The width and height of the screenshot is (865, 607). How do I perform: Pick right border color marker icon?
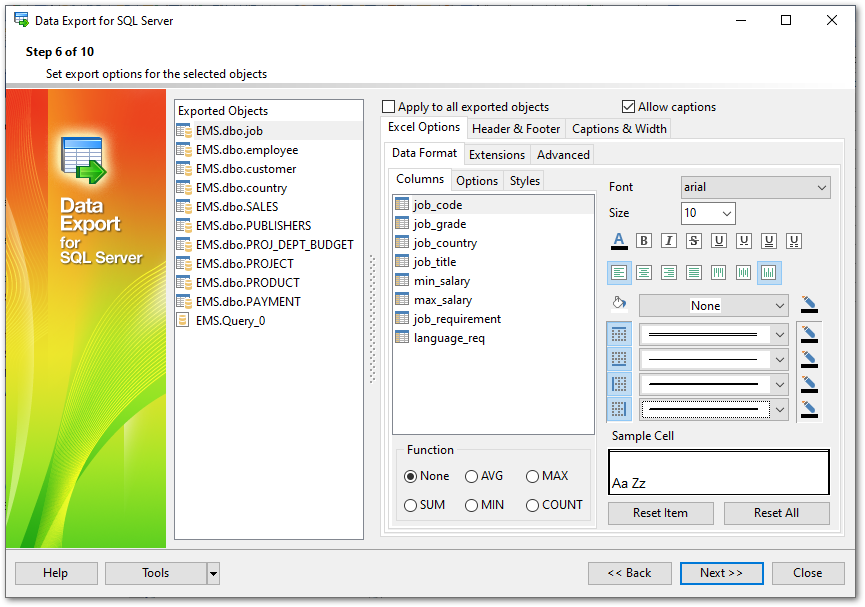click(809, 409)
